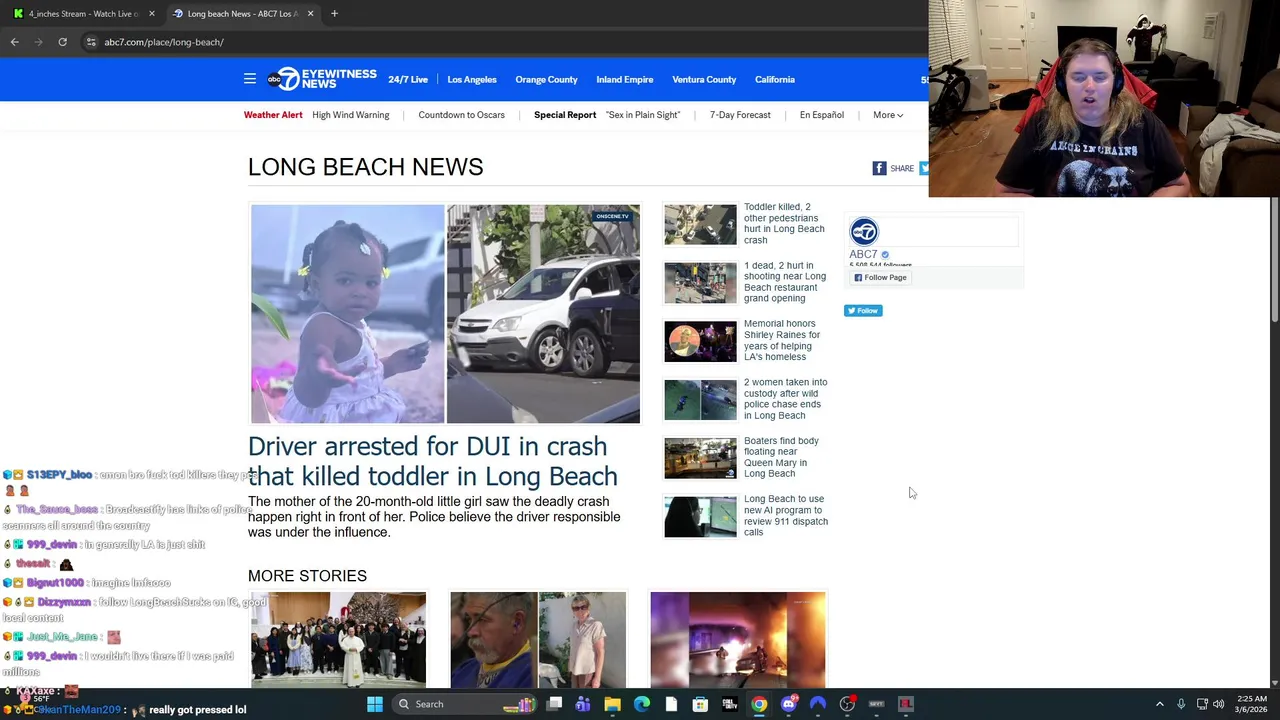This screenshot has width=1280, height=720.
Task: Open the Windows Start menu
Action: coord(375,704)
